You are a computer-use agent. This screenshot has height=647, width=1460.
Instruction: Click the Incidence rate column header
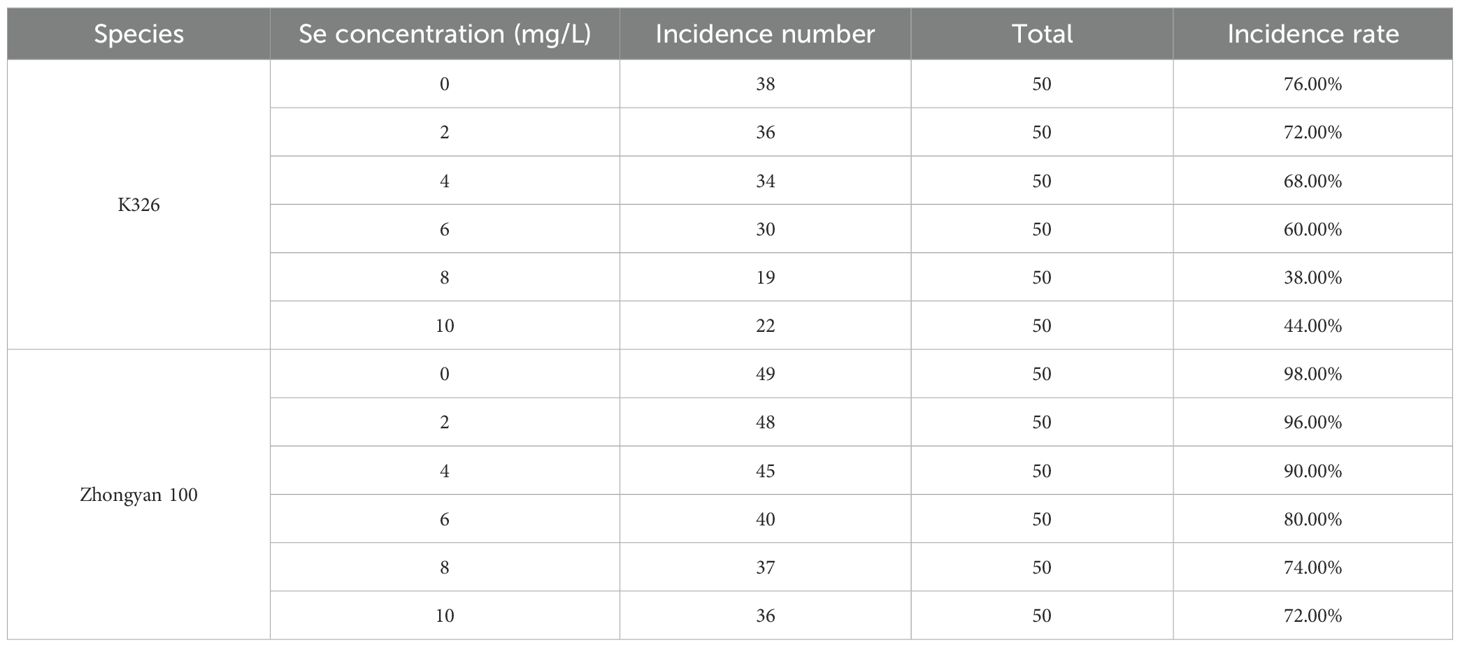tap(1313, 34)
